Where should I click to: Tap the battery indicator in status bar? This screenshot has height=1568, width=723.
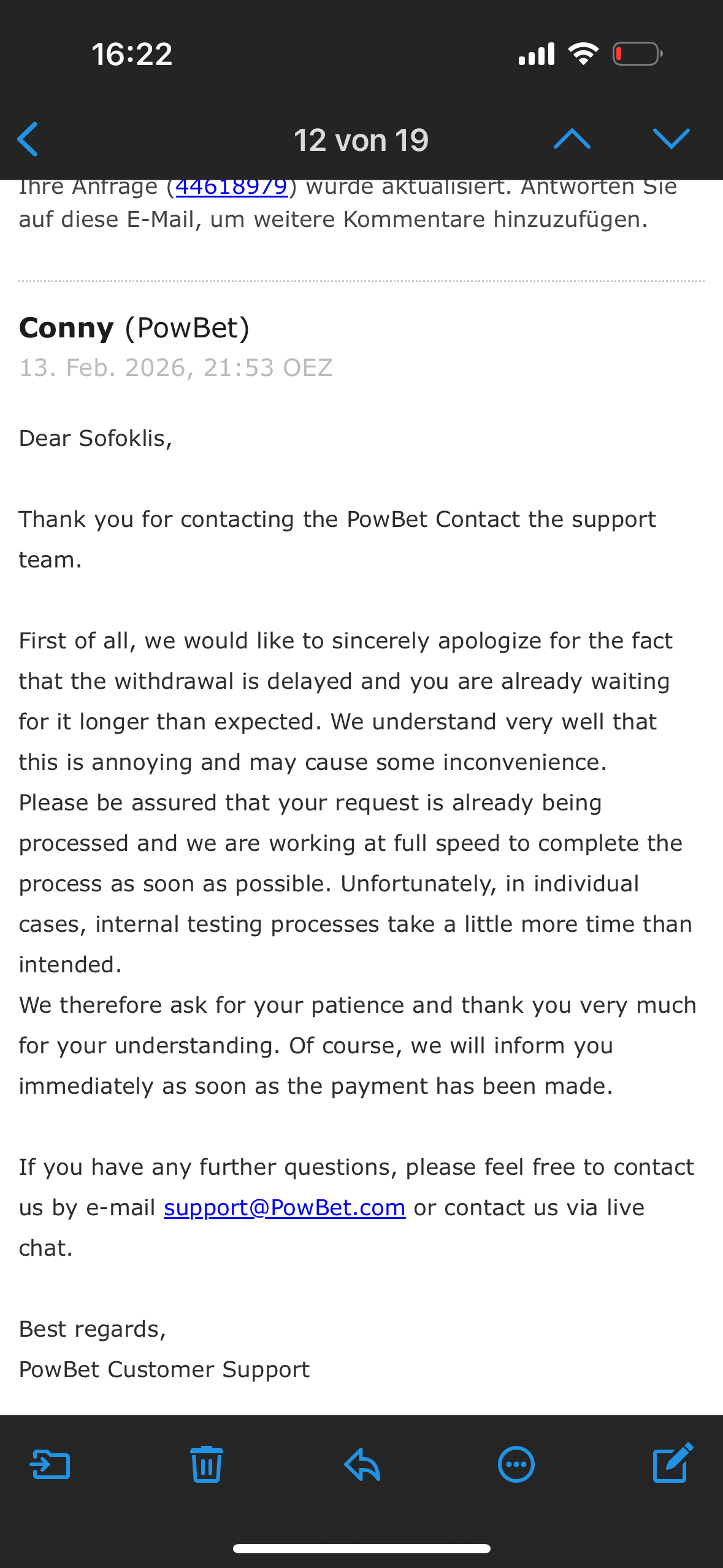point(637,54)
